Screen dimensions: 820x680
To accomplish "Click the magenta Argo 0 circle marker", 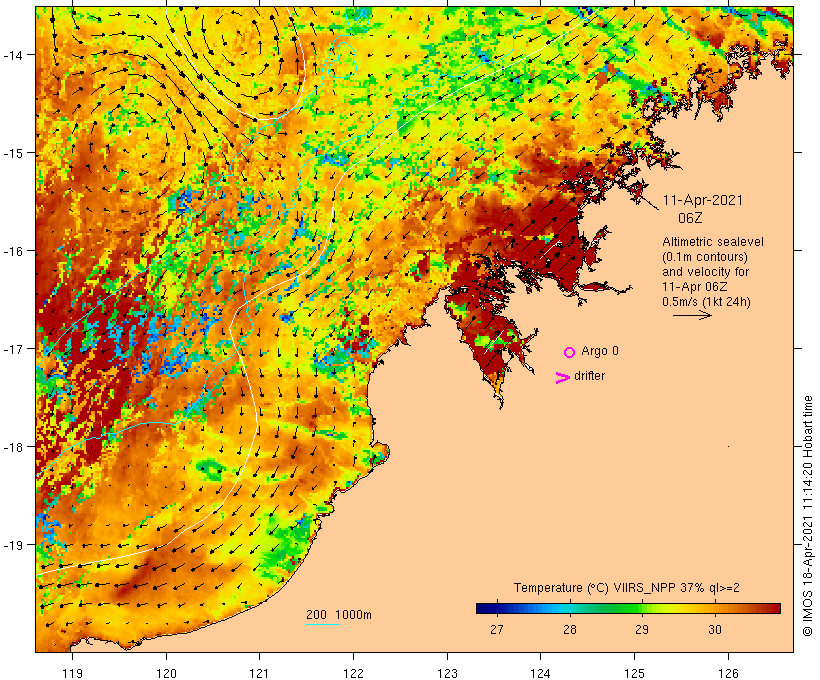I will coord(570,352).
